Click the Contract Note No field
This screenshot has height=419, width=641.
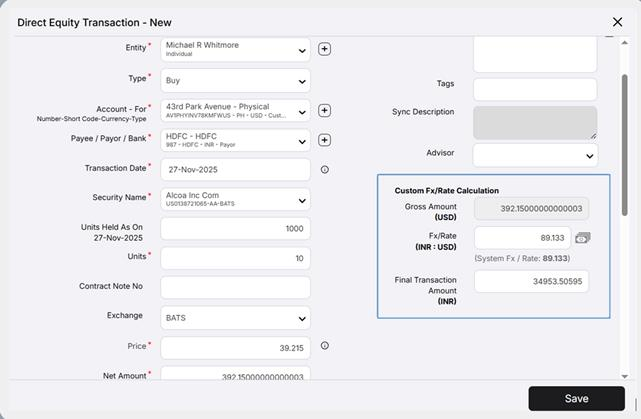235,287
